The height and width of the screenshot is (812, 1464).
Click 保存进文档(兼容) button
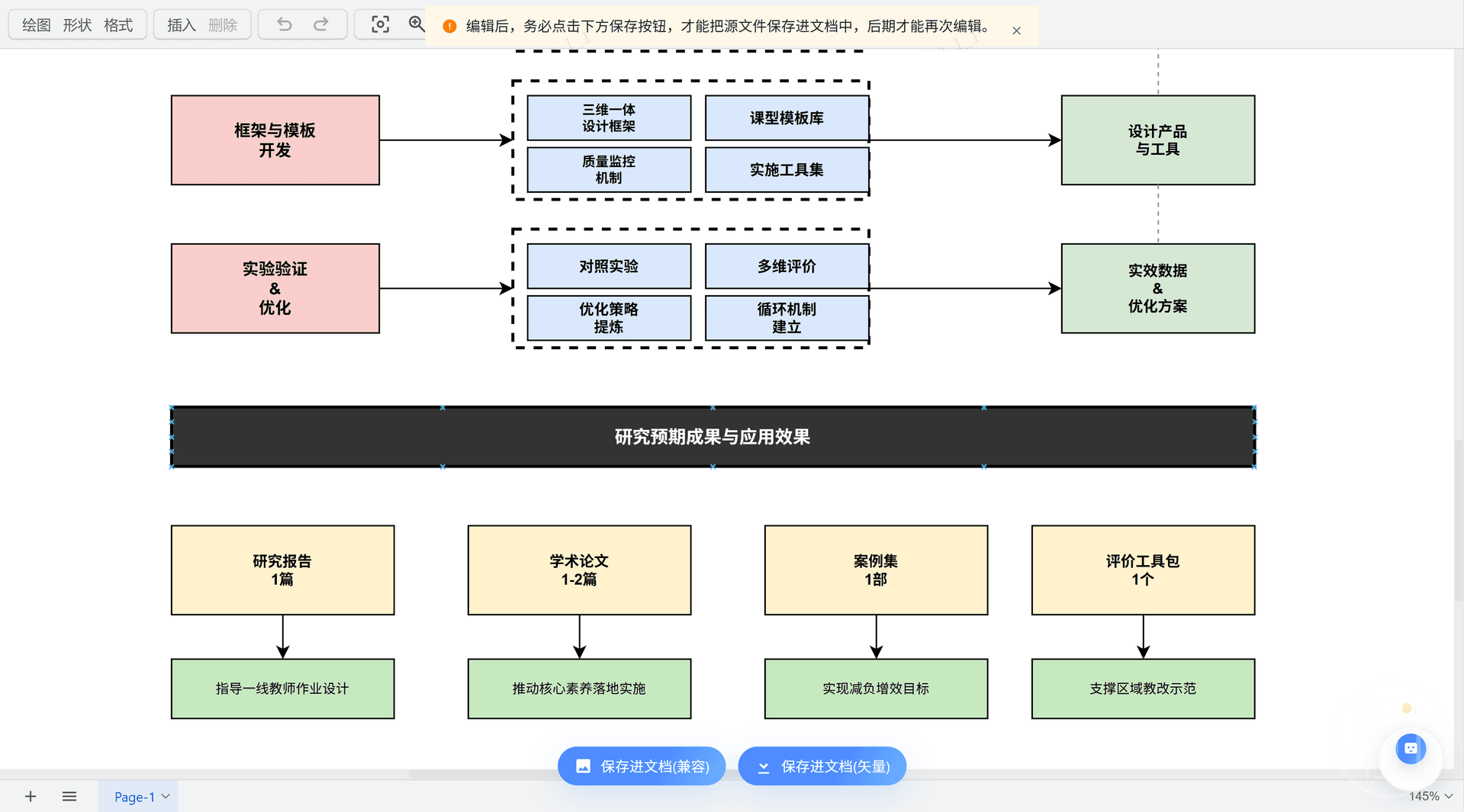(642, 766)
